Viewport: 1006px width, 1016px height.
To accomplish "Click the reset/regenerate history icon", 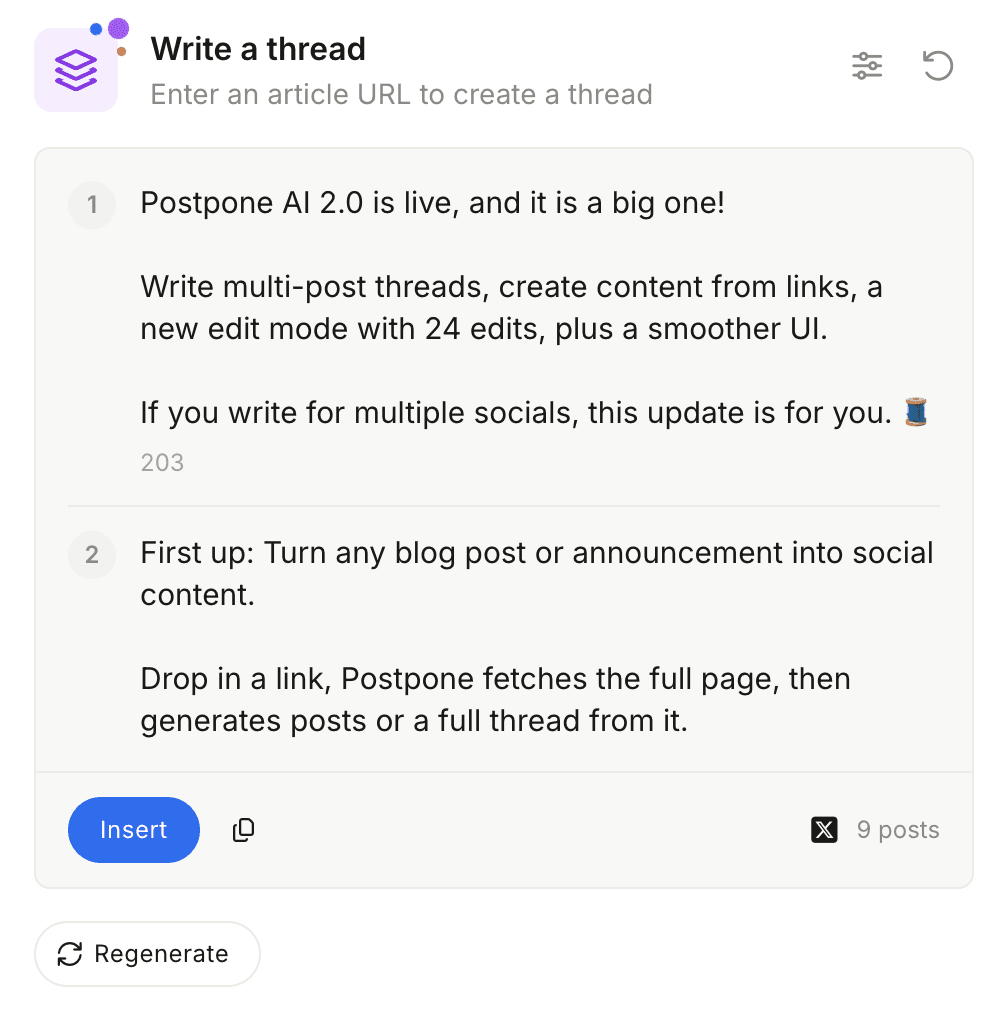I will coord(937,66).
